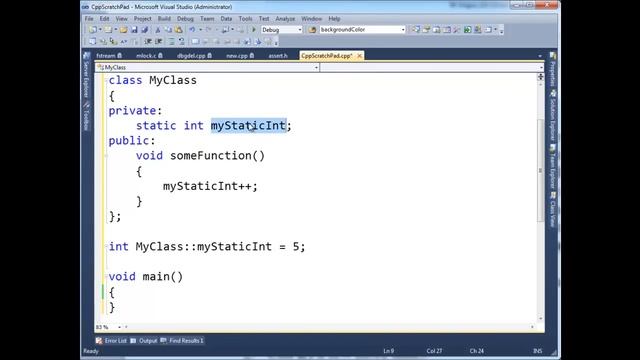Open the File menu
The width and height of the screenshot is (640, 360).
click(x=89, y=19)
